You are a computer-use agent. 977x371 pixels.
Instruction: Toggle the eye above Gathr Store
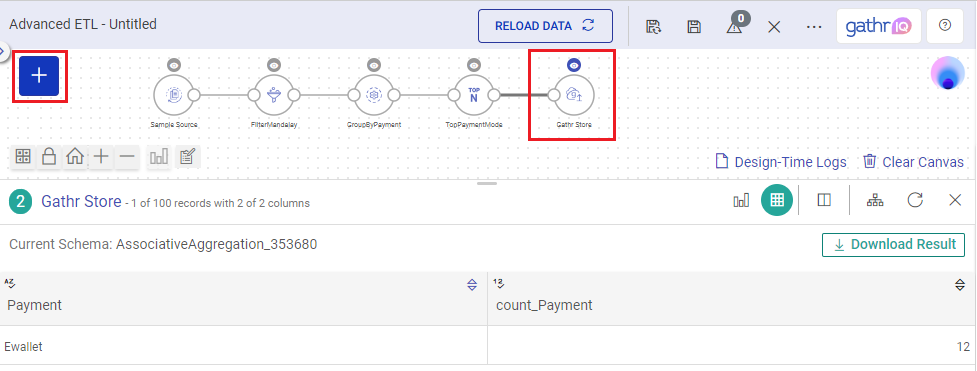574,65
